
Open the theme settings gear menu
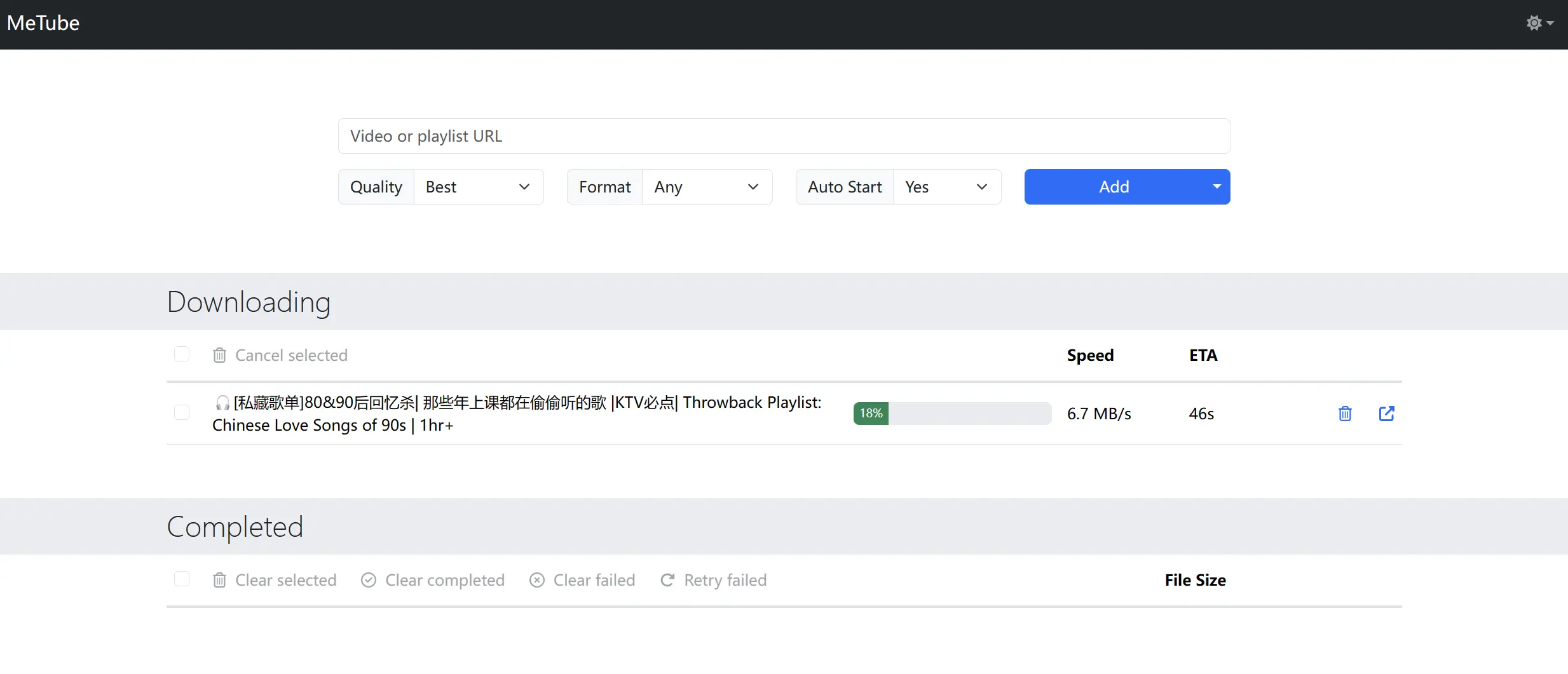(1539, 24)
